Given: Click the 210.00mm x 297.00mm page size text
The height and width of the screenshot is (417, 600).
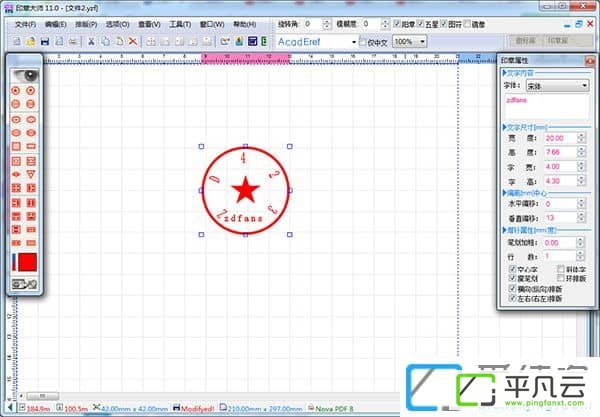Looking at the screenshot, I should pos(265,409).
